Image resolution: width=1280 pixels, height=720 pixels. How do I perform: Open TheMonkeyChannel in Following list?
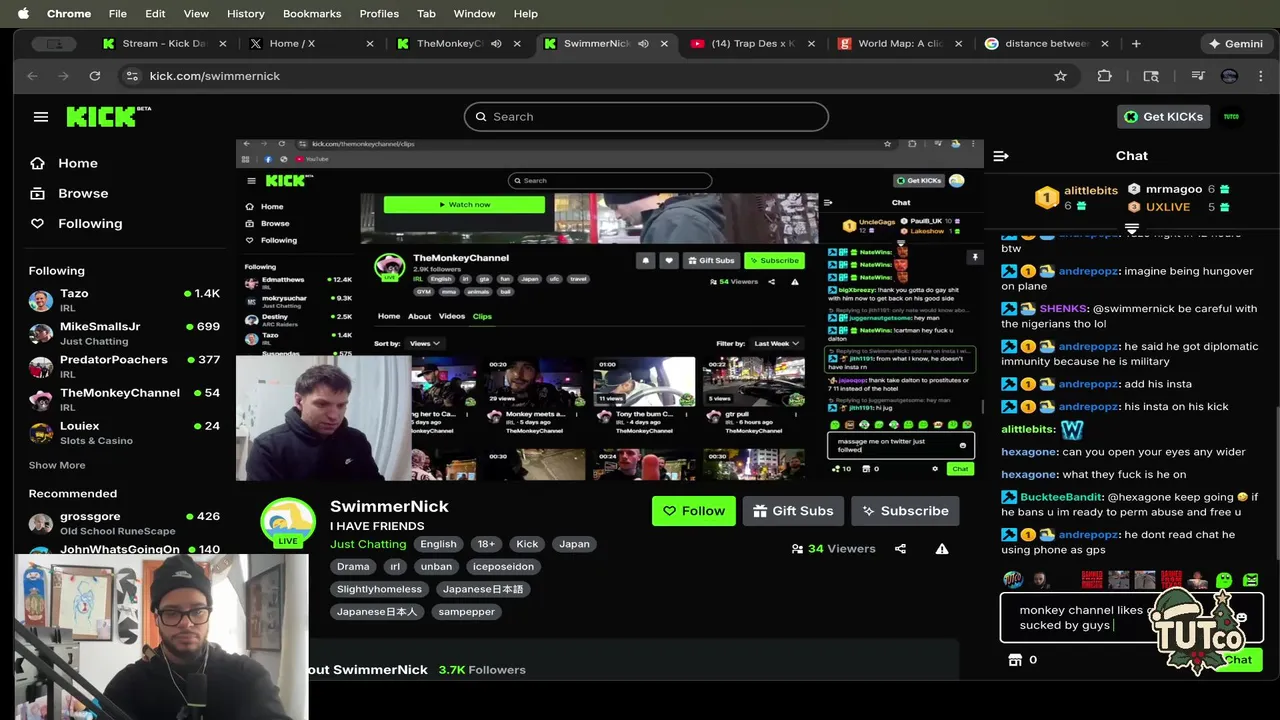tap(124, 400)
